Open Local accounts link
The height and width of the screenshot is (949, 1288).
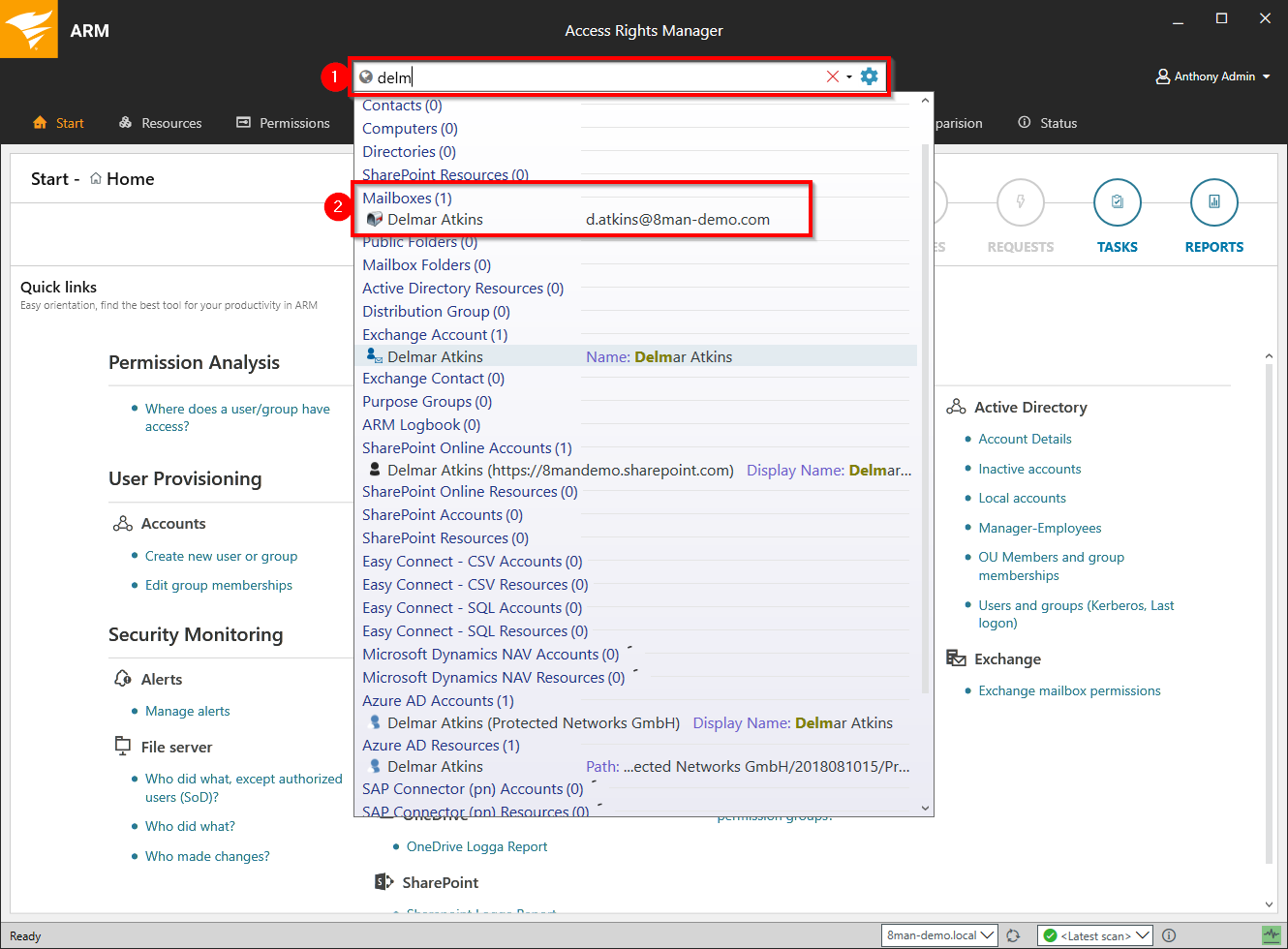pyautogui.click(x=1022, y=498)
